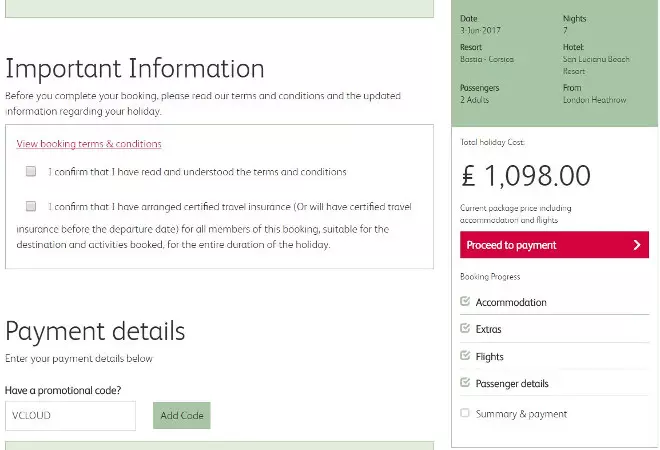Click the arrow icon on Proceed to payment
Viewport: 660px width, 450px height.
(x=637, y=245)
